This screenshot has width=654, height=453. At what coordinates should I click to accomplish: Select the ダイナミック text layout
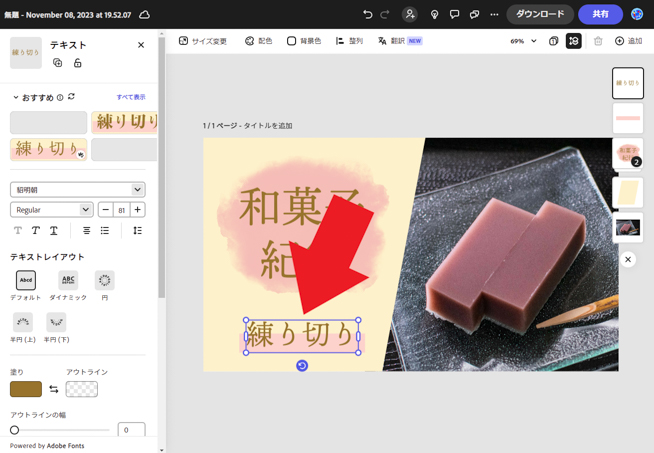(67, 281)
